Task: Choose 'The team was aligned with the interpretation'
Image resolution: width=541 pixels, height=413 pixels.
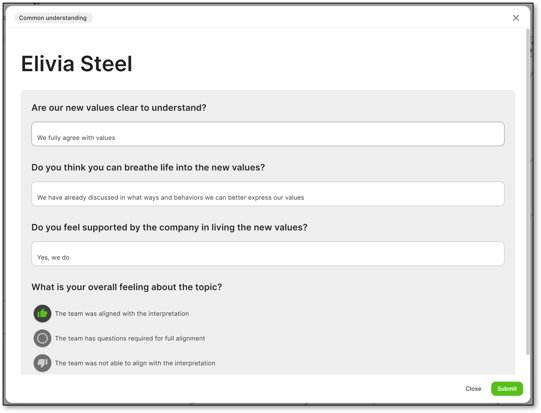Action: tap(122, 314)
